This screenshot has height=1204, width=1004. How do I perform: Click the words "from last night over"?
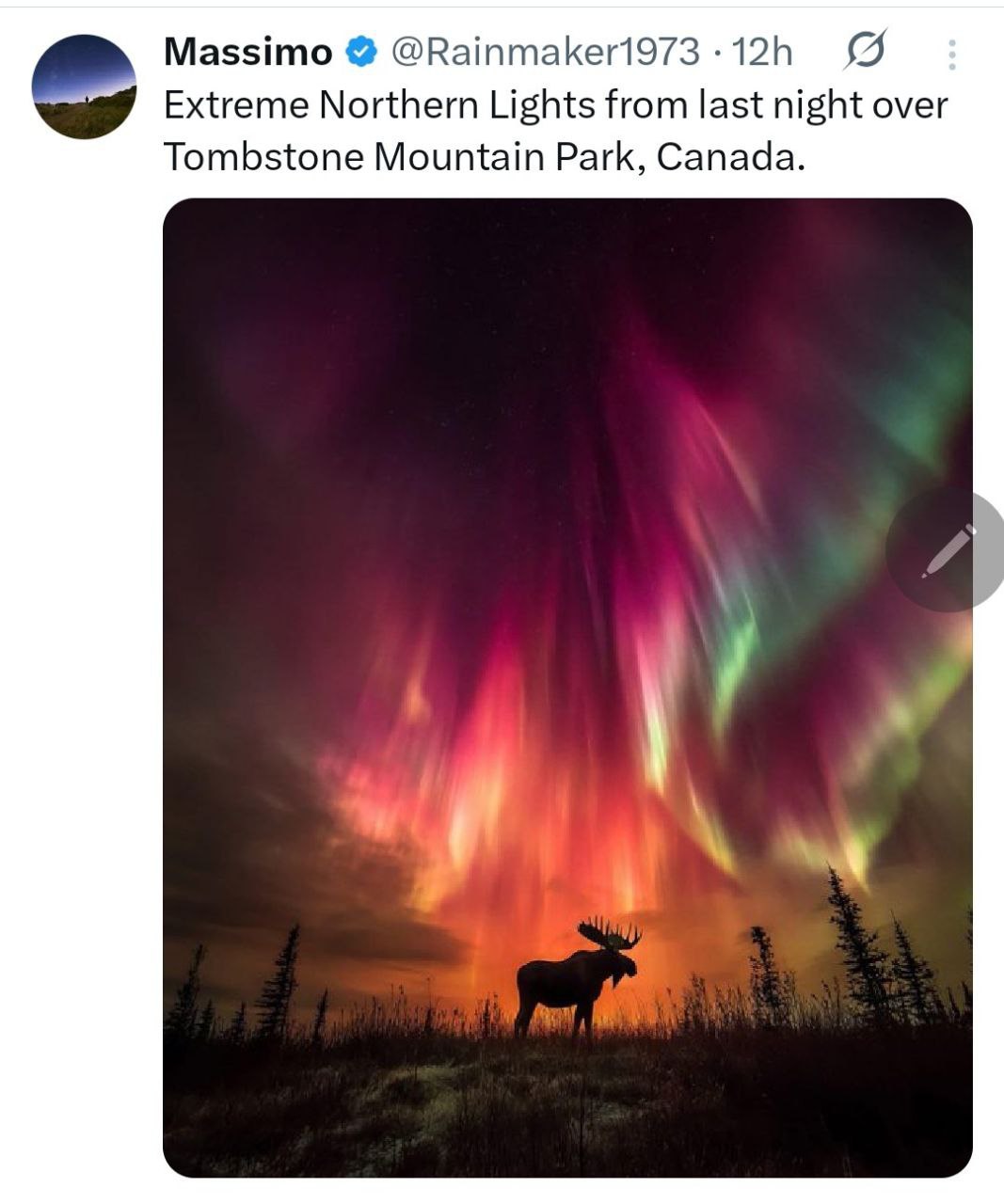[x=774, y=104]
